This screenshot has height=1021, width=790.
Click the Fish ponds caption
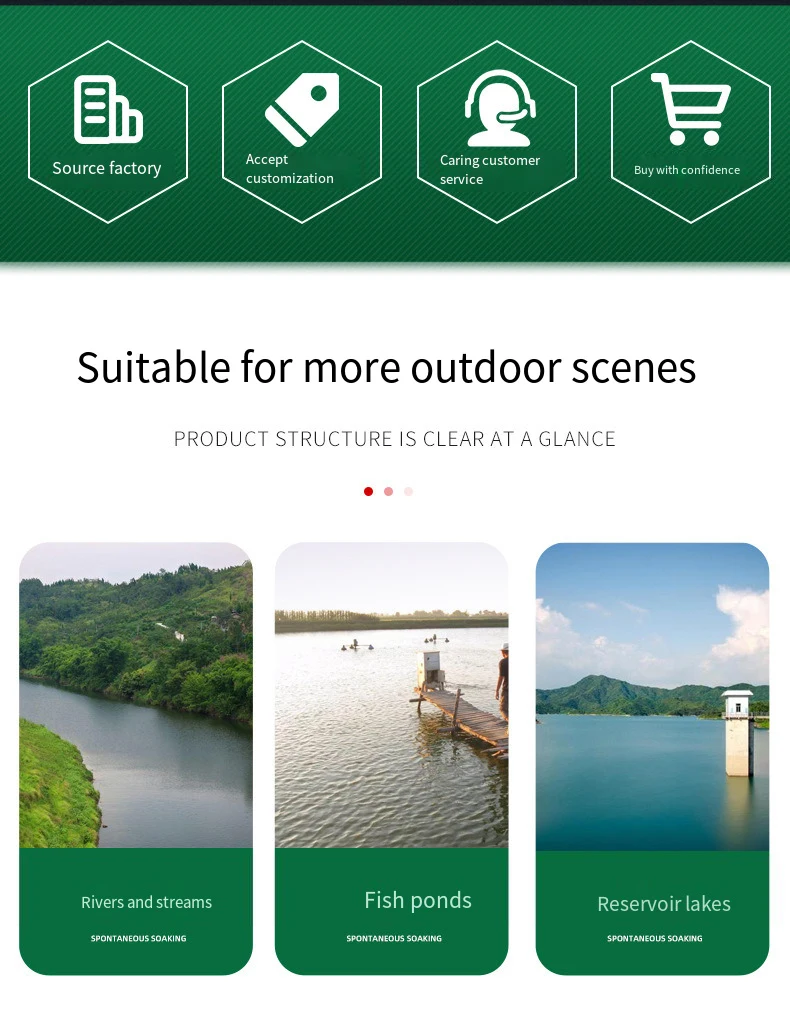pyautogui.click(x=417, y=900)
